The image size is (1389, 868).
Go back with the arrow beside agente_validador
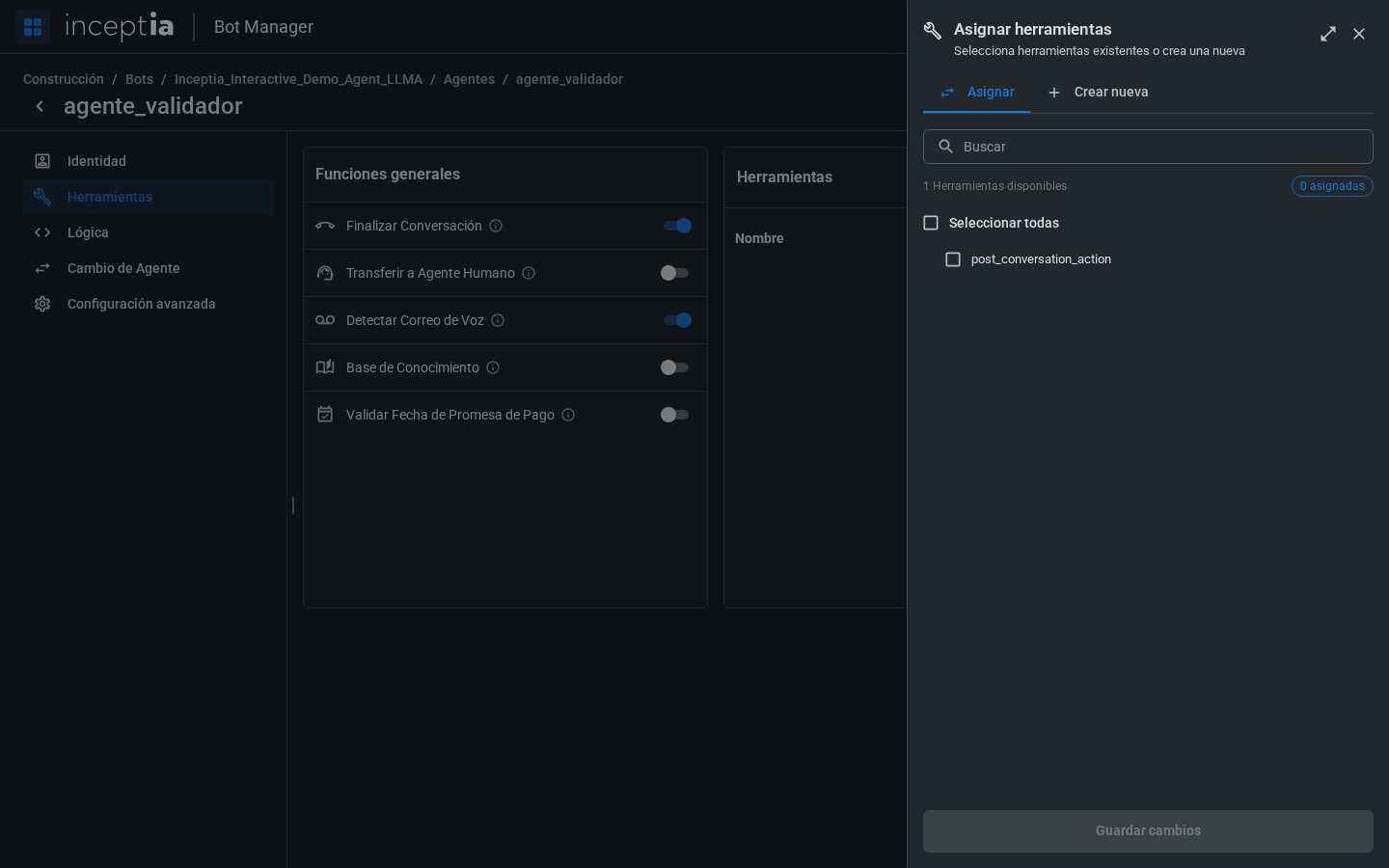click(40, 106)
